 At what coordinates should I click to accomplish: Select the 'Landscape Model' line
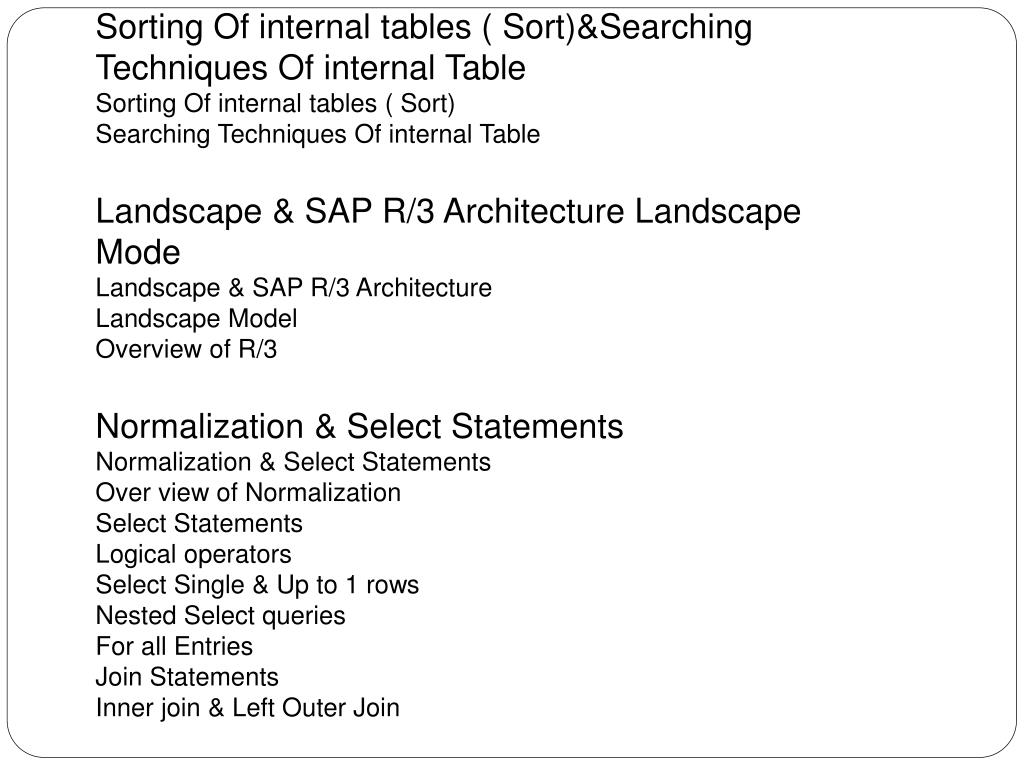tap(197, 319)
